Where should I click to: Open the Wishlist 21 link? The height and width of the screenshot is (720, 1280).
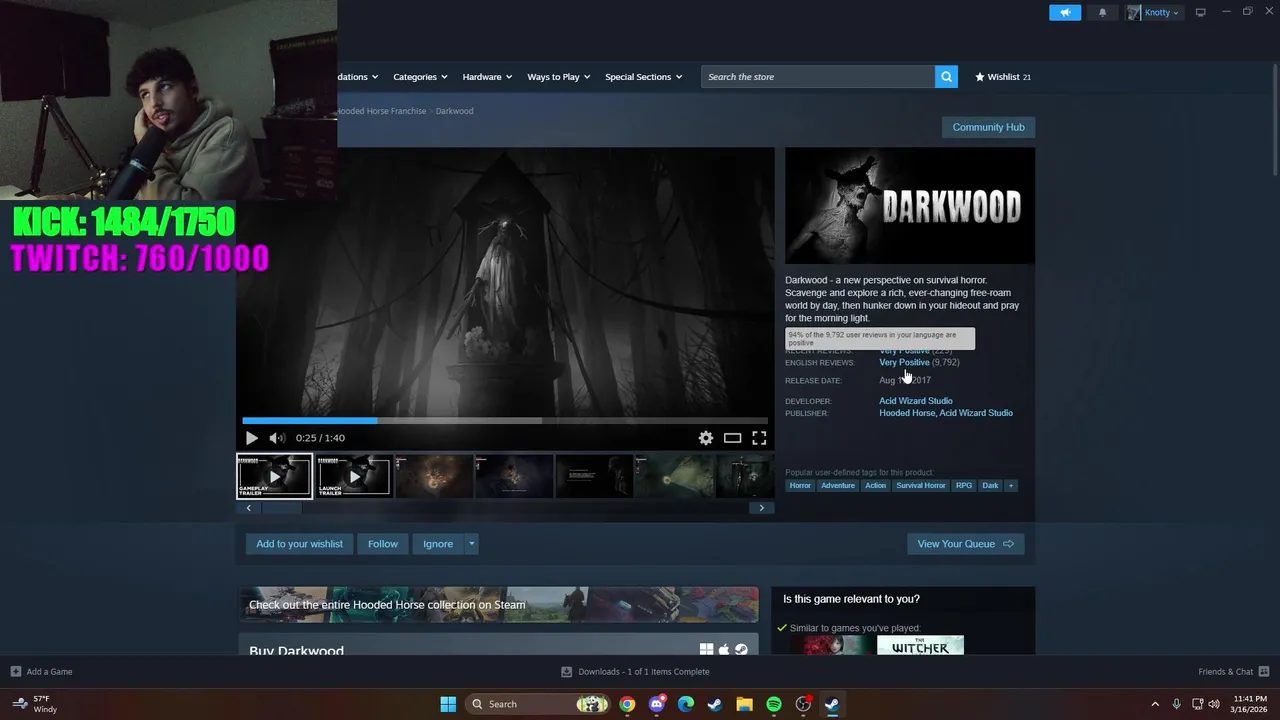tap(1002, 76)
